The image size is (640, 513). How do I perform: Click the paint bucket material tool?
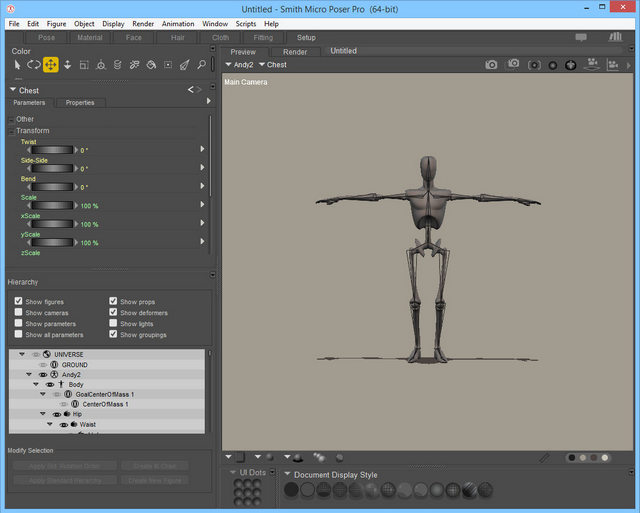(150, 65)
